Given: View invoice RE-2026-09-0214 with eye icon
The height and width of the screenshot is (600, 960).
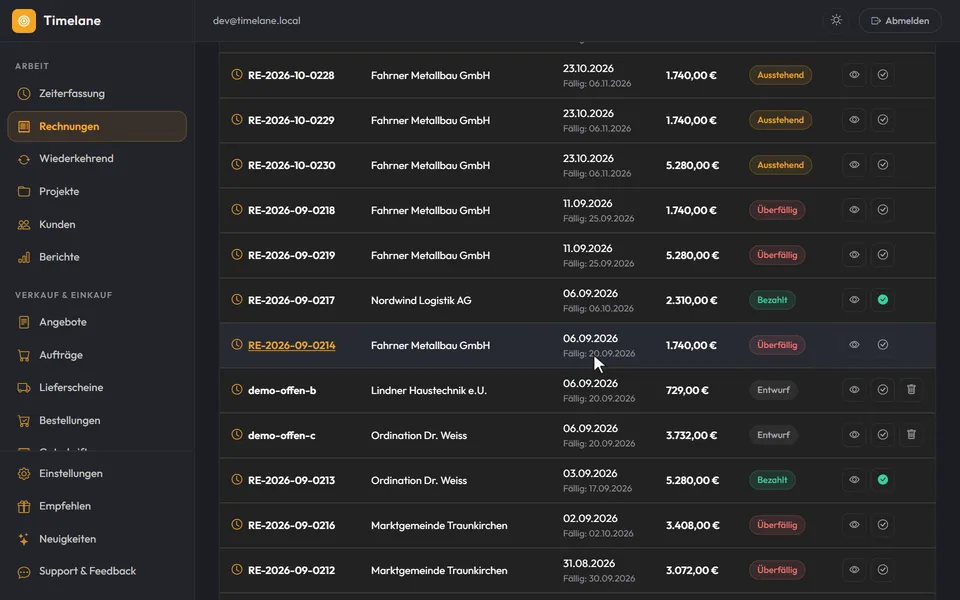Looking at the screenshot, I should point(854,345).
